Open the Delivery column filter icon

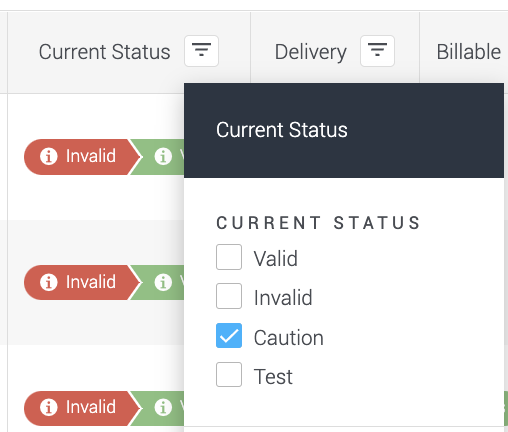[377, 51]
